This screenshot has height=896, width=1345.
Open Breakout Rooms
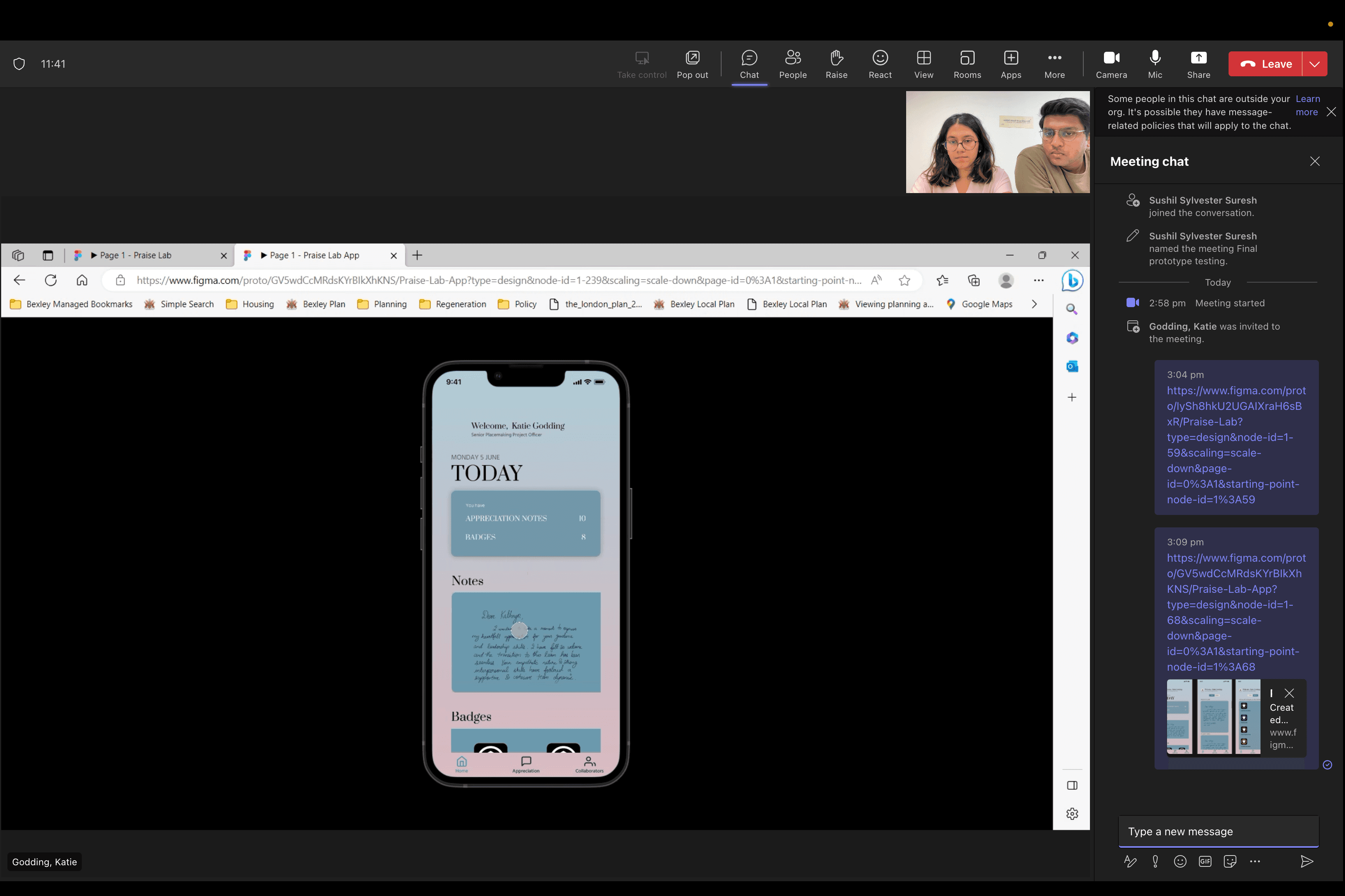point(966,64)
